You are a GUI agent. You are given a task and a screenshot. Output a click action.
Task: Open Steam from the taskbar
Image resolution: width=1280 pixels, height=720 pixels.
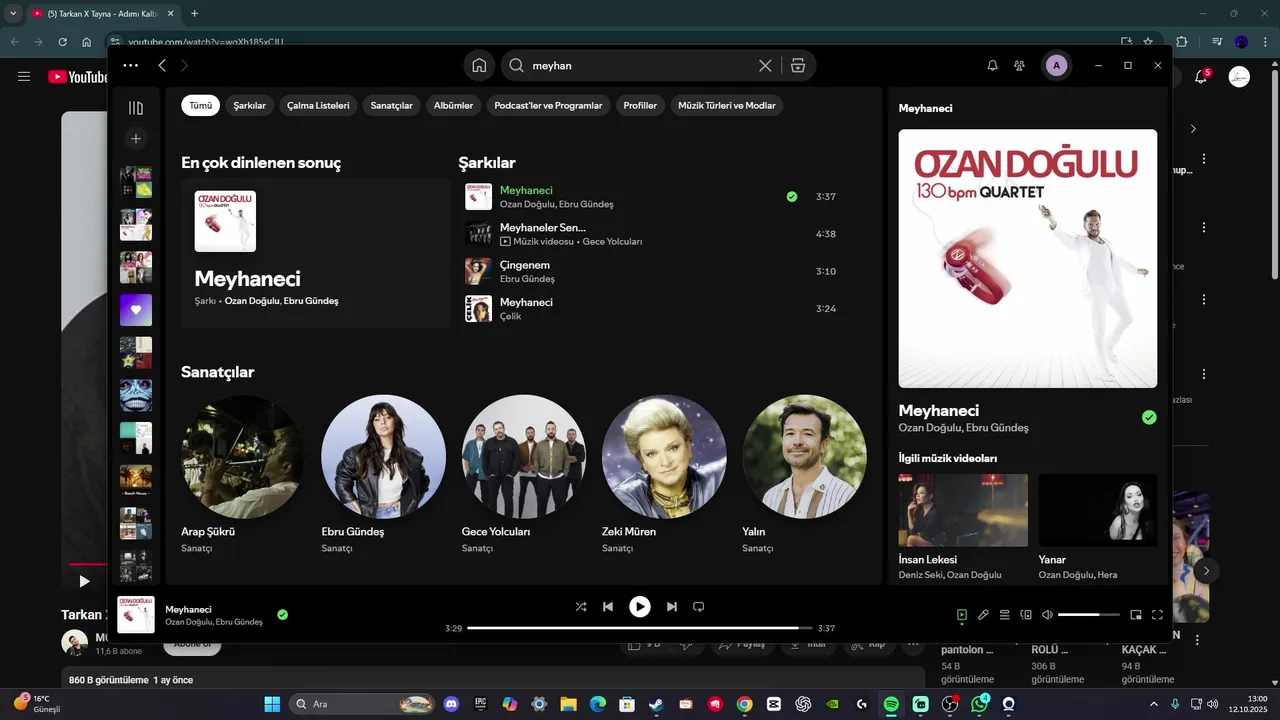pyautogui.click(x=656, y=704)
